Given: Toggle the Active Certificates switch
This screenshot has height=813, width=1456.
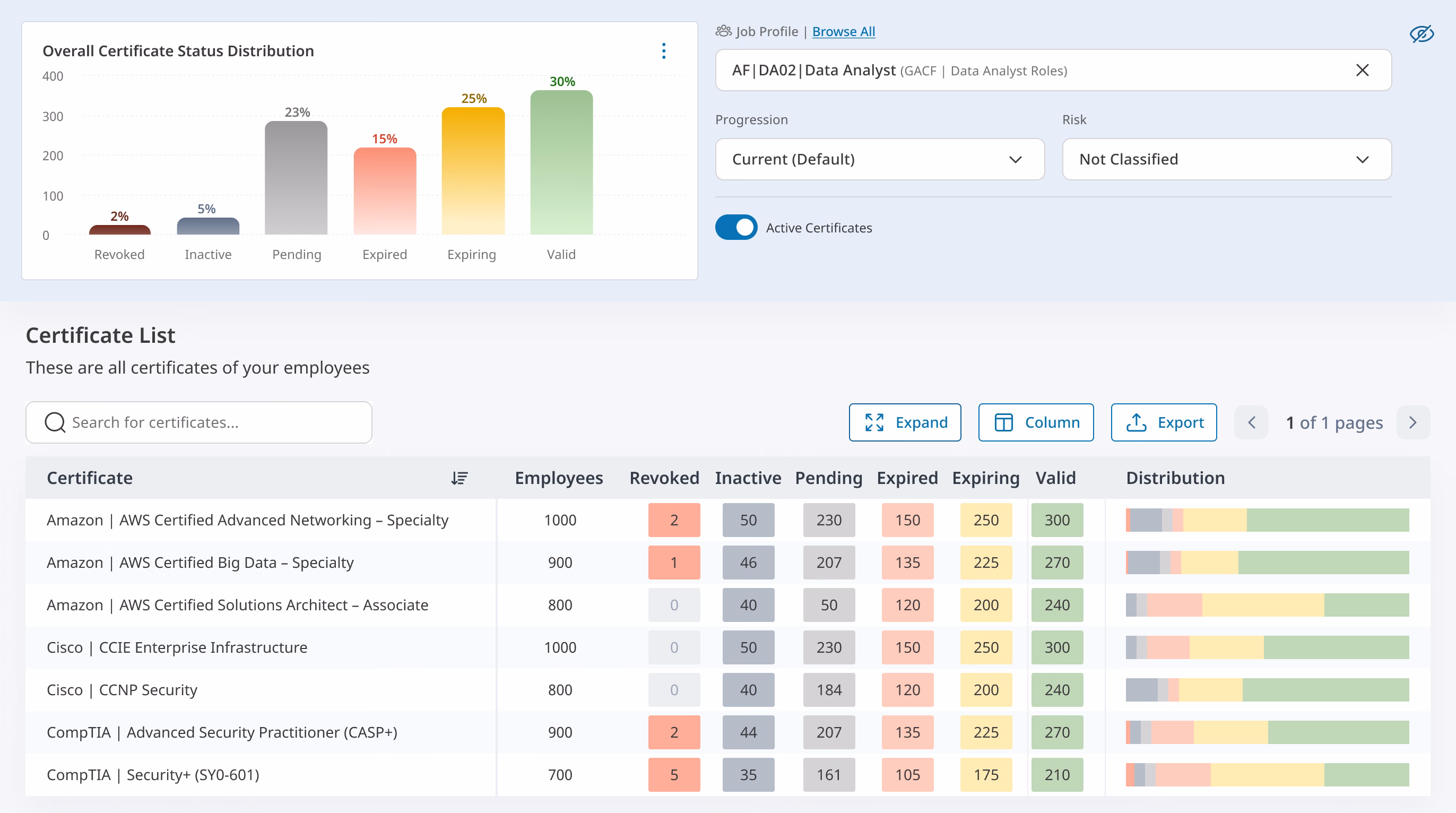Looking at the screenshot, I should [x=736, y=227].
